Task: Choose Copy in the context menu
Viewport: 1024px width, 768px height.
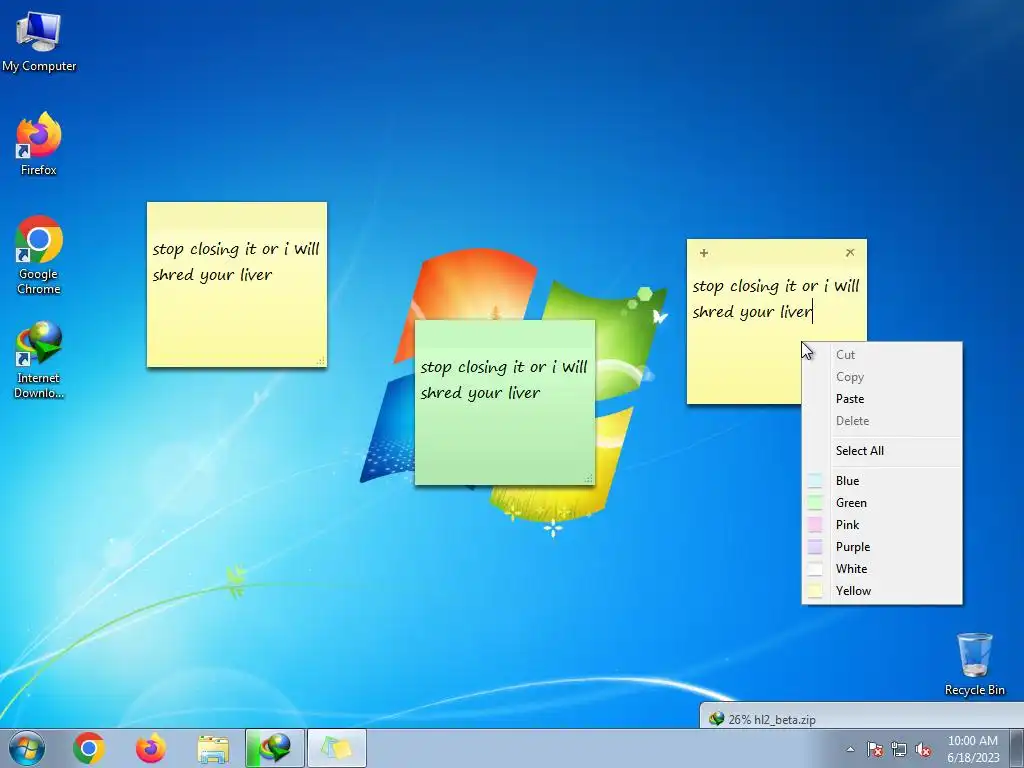Action: (x=882, y=377)
